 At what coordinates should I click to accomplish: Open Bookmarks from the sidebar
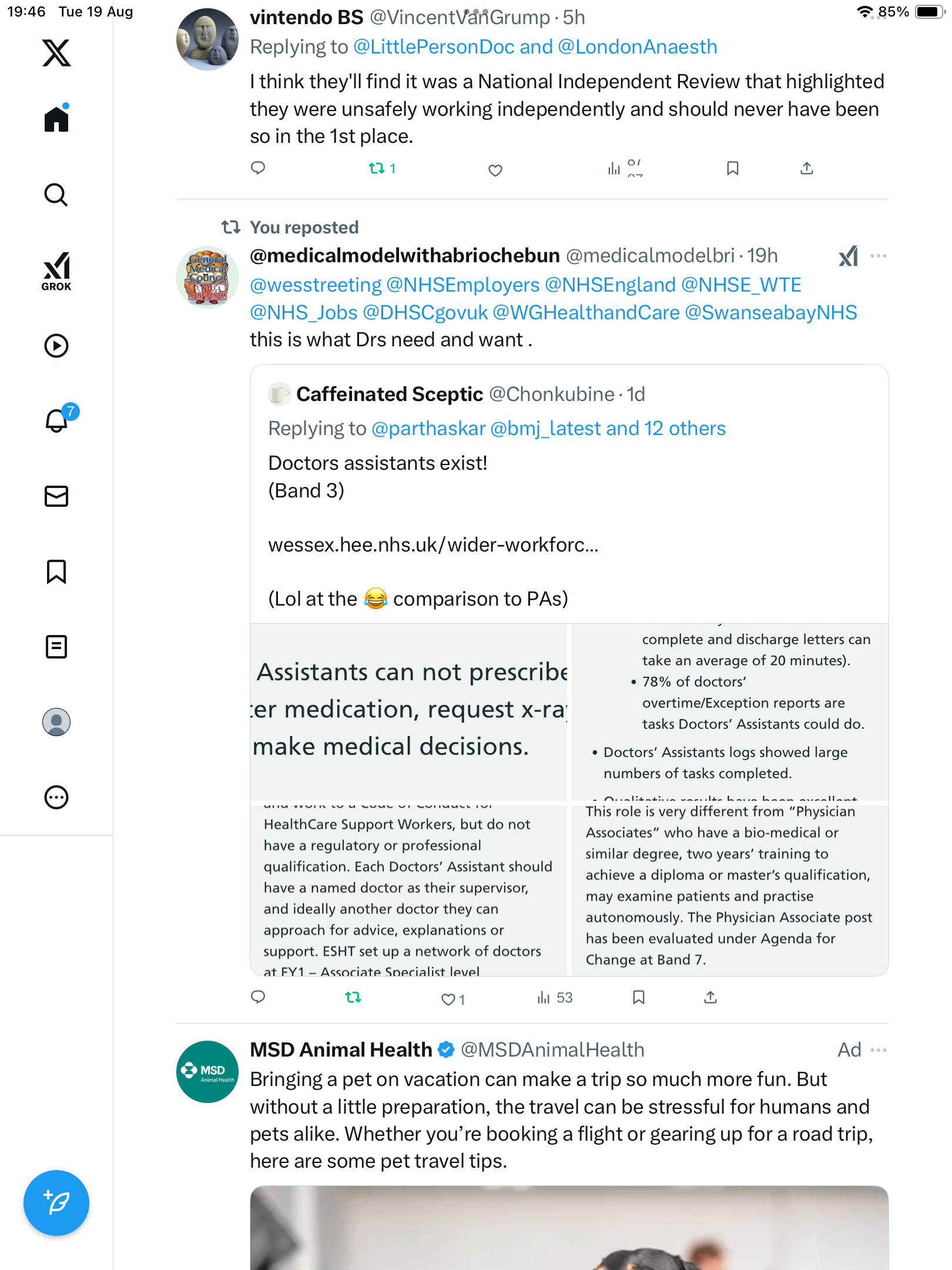[x=56, y=571]
